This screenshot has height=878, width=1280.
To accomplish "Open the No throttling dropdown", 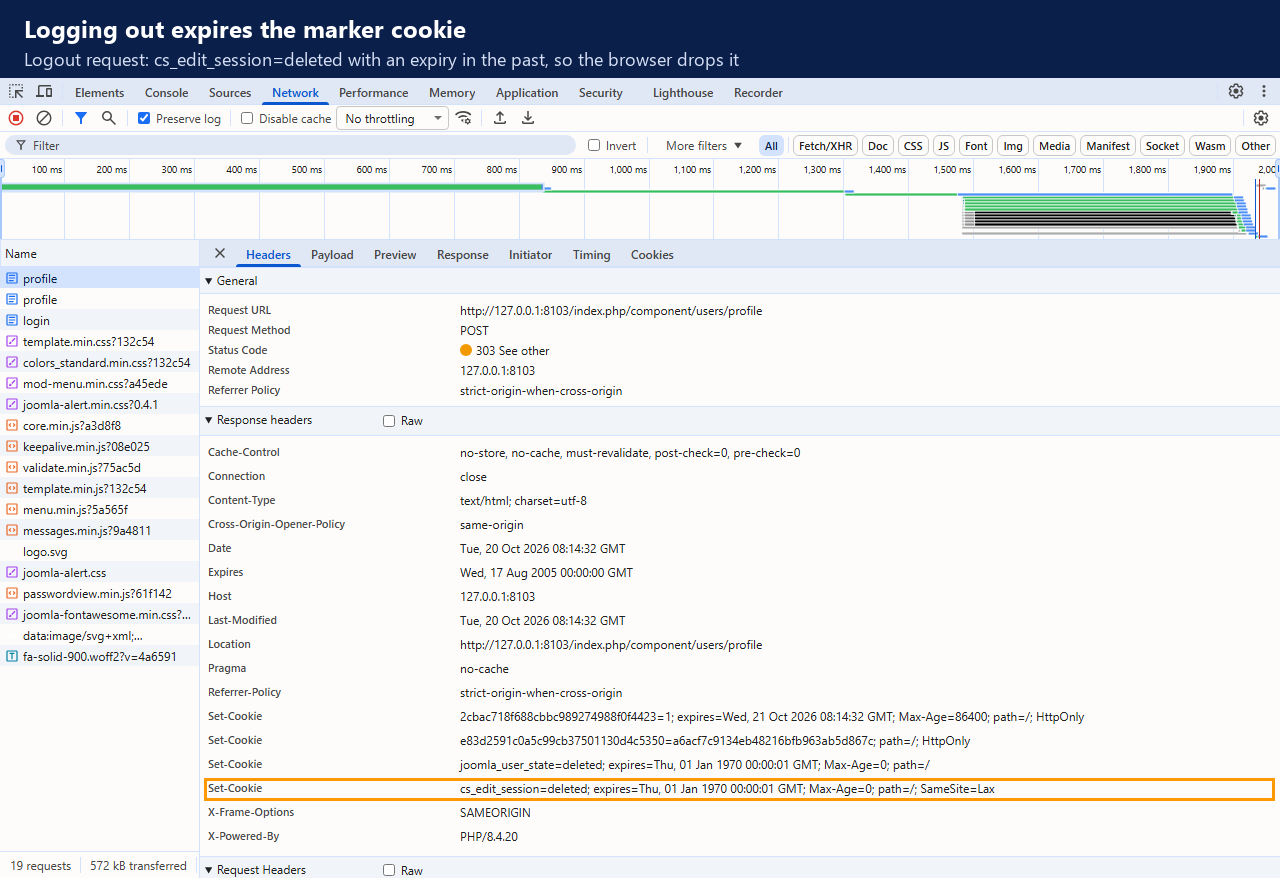I will 393,118.
